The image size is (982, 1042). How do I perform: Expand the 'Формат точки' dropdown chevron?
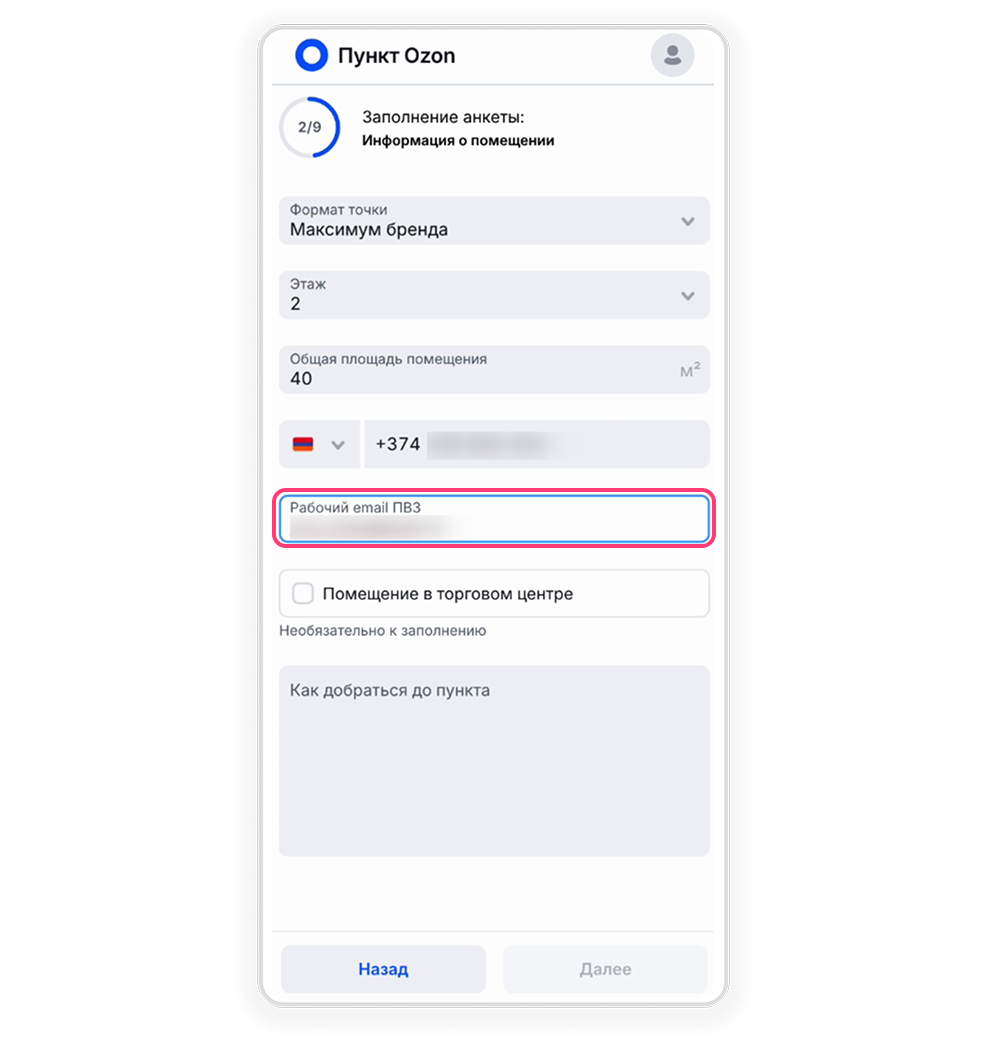click(688, 221)
